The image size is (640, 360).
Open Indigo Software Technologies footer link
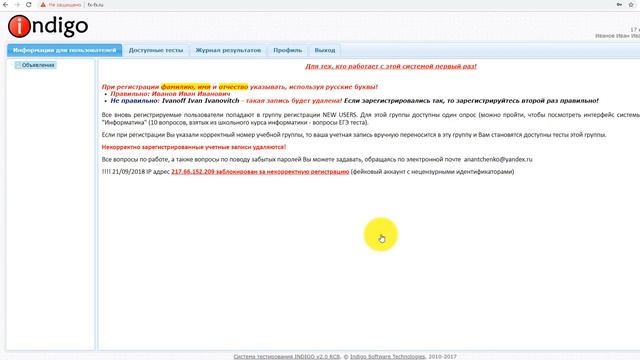tap(387, 357)
